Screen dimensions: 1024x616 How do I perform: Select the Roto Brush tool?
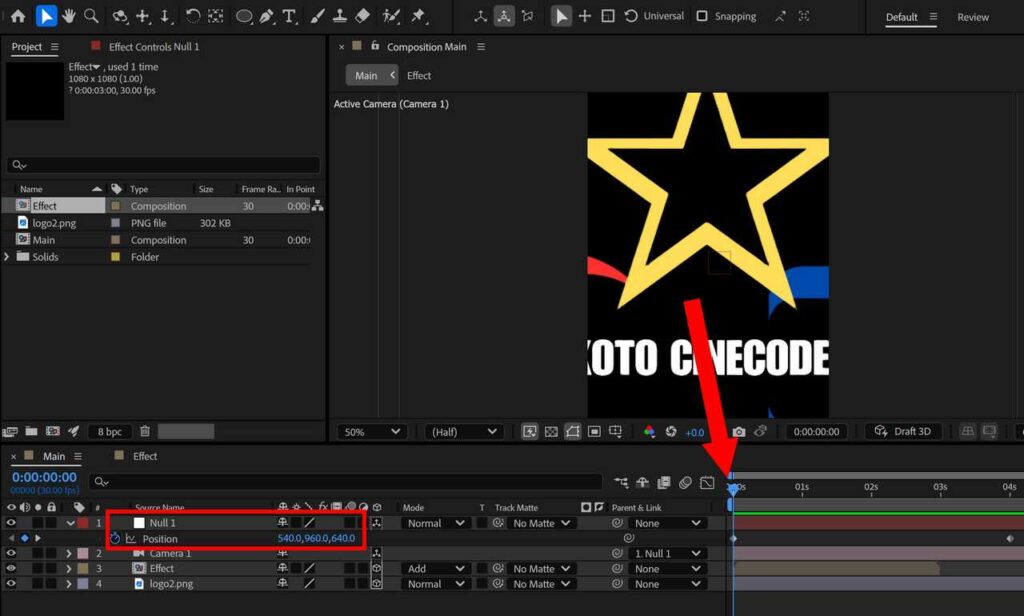tap(391, 16)
